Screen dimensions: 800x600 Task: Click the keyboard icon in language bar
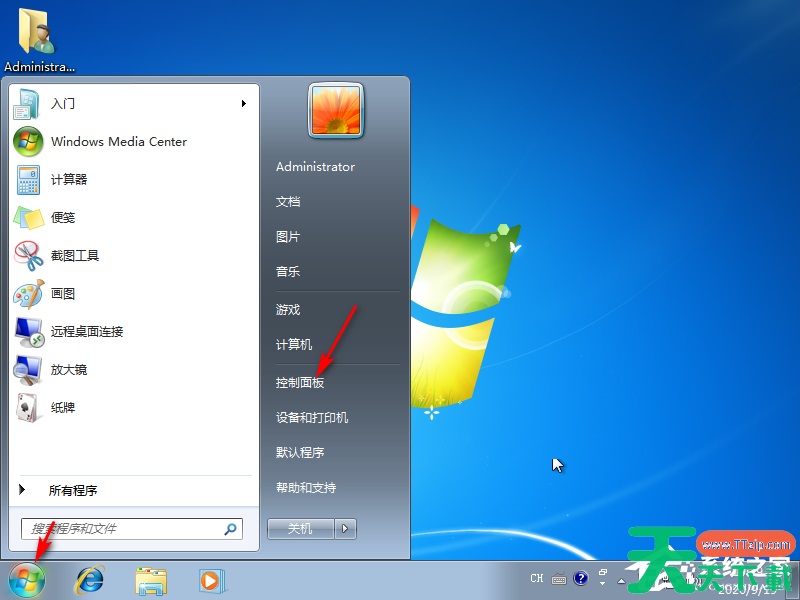coord(559,579)
